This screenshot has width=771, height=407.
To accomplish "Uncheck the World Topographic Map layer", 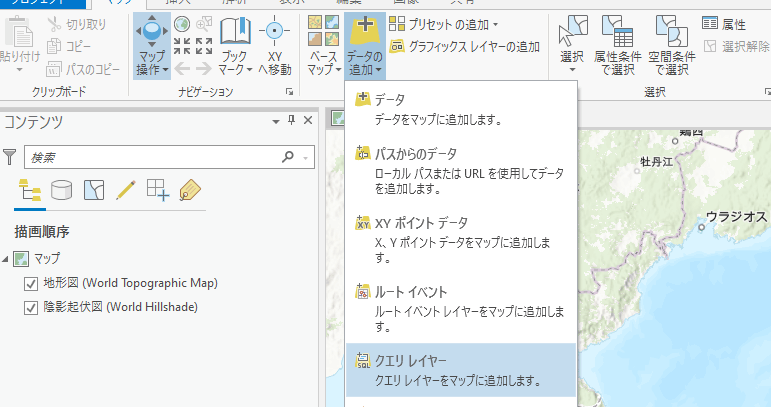I will pos(31,284).
